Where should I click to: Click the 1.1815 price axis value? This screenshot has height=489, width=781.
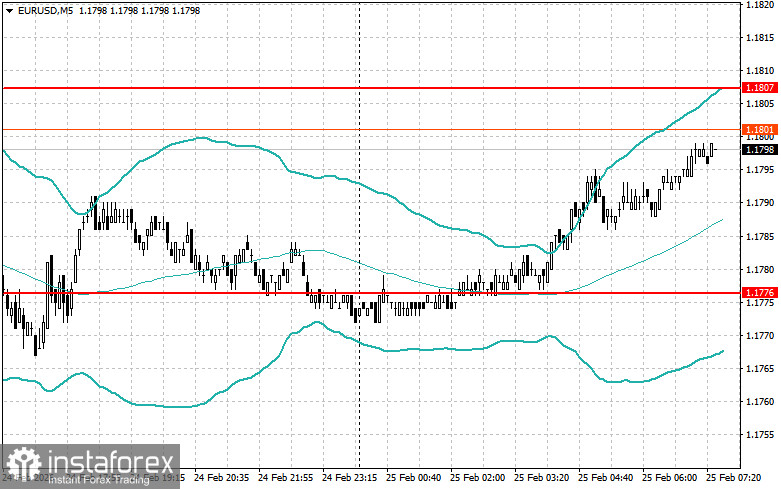[760, 38]
